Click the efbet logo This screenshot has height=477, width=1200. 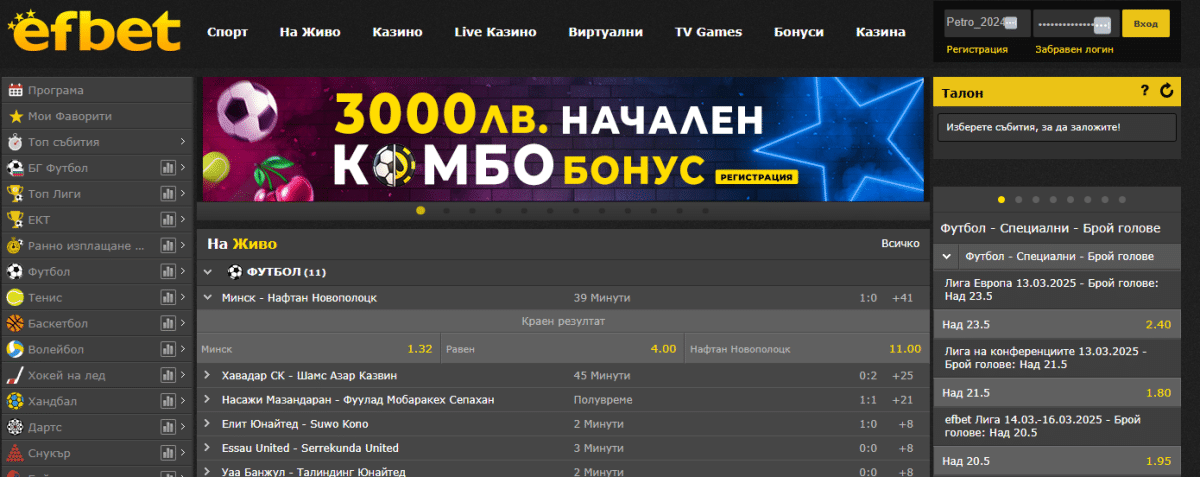coord(95,32)
